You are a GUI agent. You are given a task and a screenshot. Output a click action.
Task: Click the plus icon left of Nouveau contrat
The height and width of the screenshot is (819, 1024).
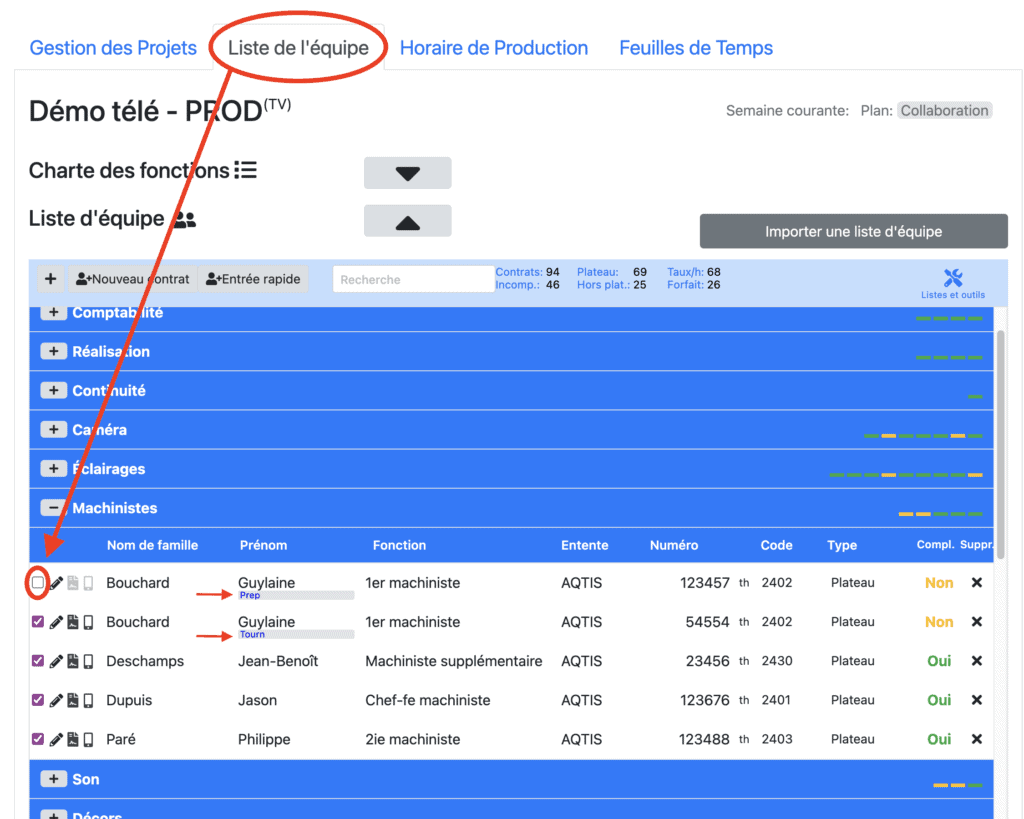[x=51, y=279]
